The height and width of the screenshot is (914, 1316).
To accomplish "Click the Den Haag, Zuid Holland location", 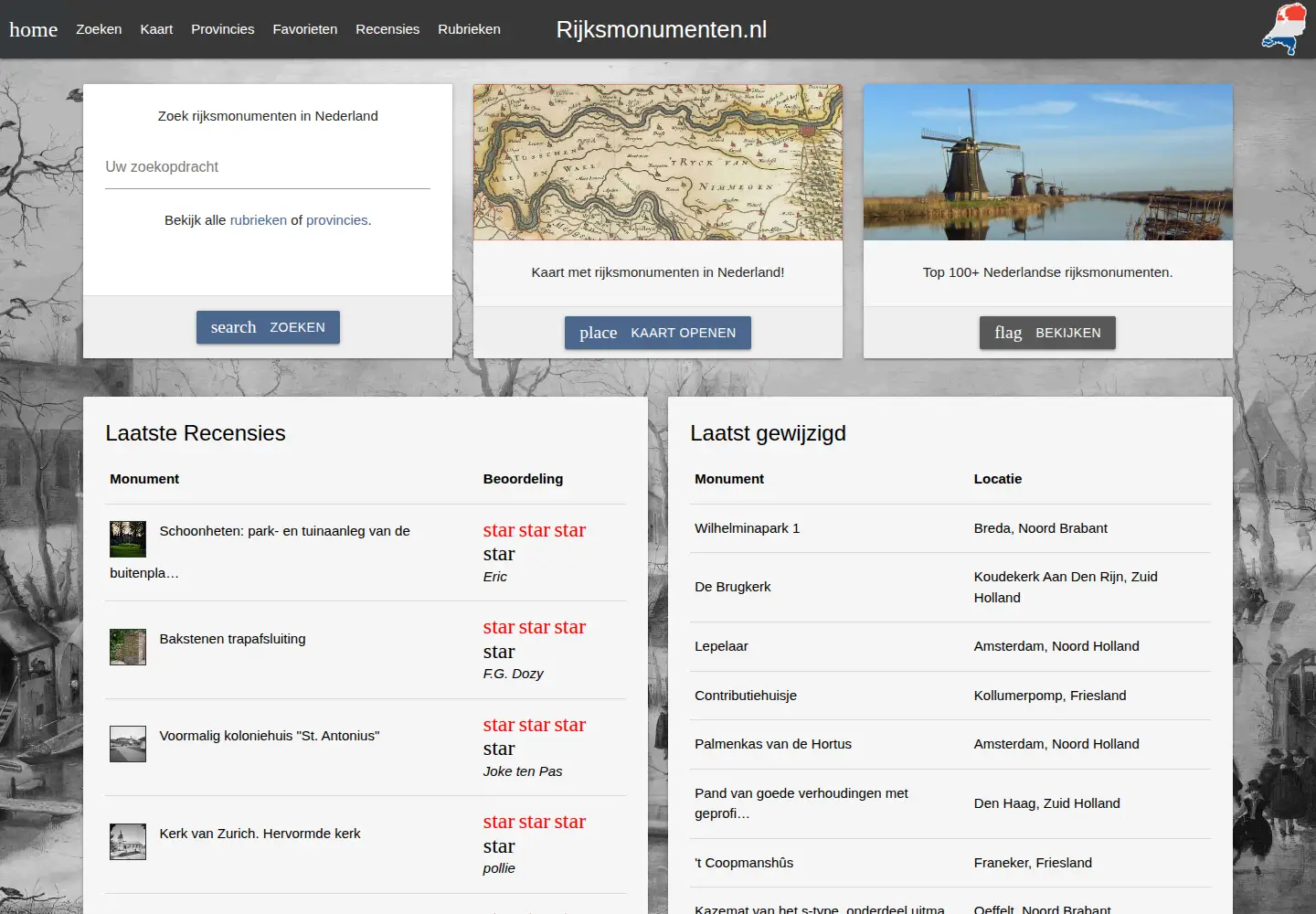I will pos(1047,803).
